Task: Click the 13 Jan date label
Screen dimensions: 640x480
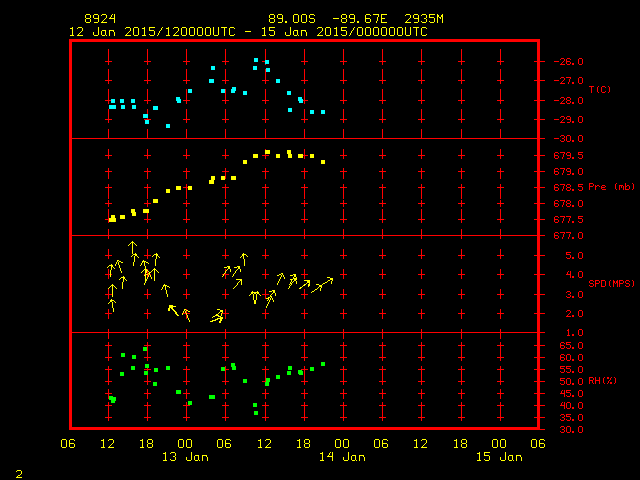Action: tap(185, 457)
